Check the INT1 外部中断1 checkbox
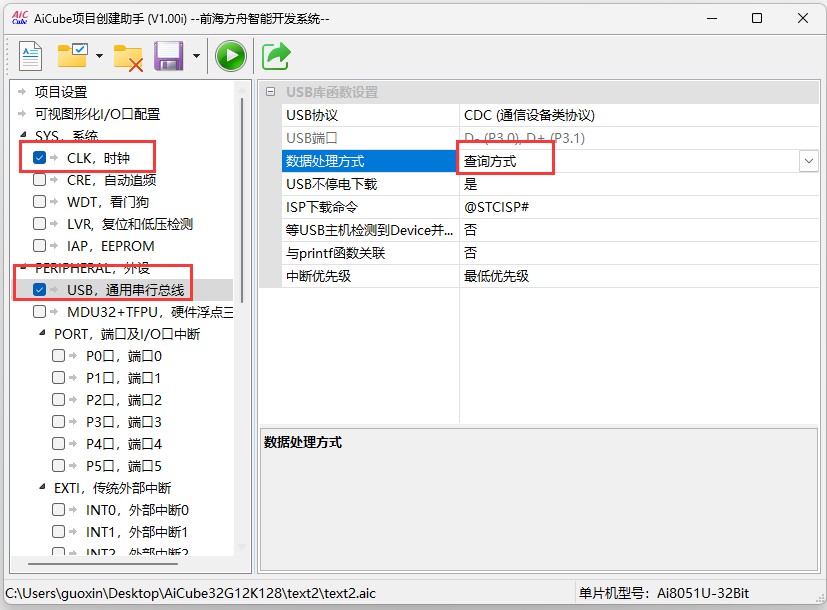This screenshot has height=610, width=827. pyautogui.click(x=59, y=531)
